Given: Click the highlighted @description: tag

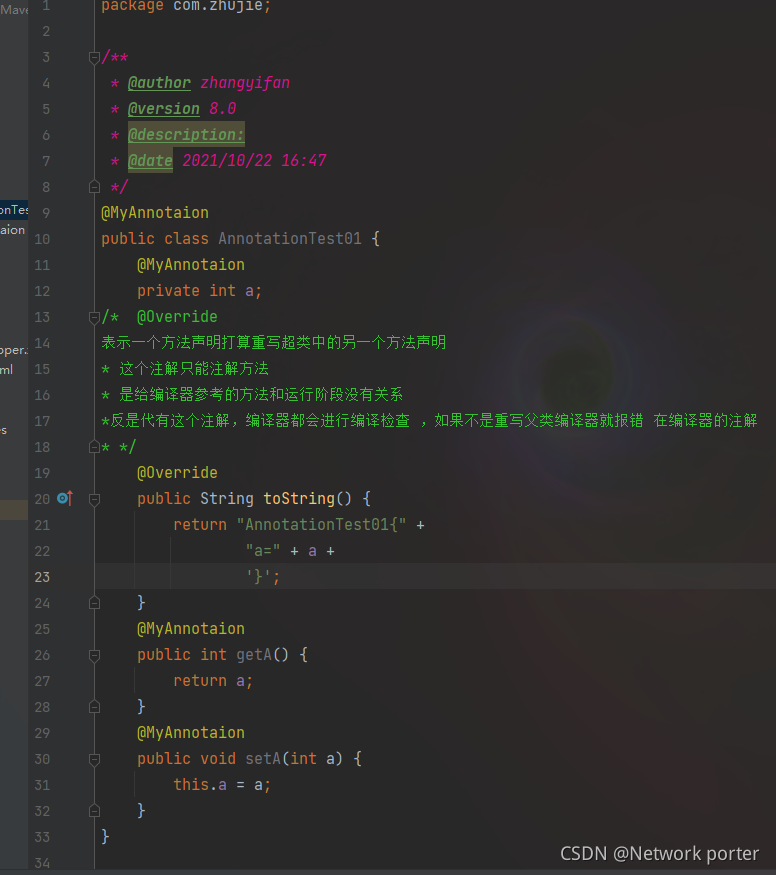Looking at the screenshot, I should coord(186,134).
